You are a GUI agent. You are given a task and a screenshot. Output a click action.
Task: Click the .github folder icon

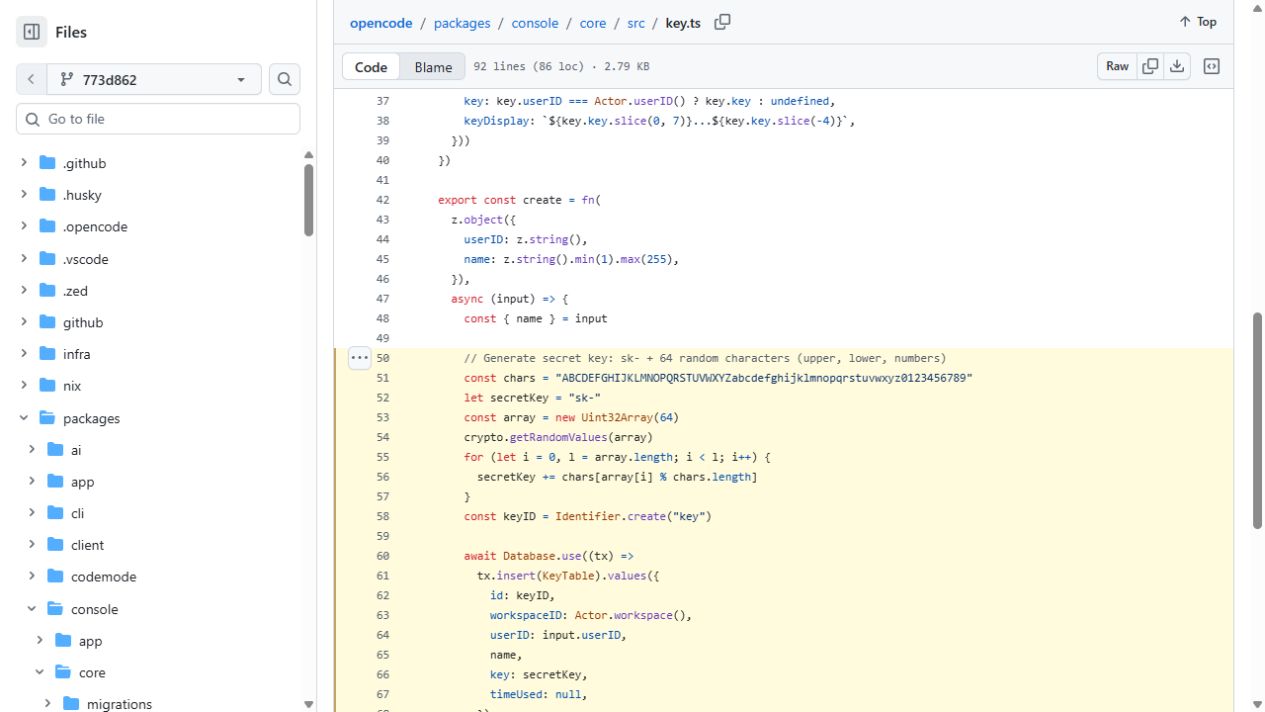(x=47, y=163)
